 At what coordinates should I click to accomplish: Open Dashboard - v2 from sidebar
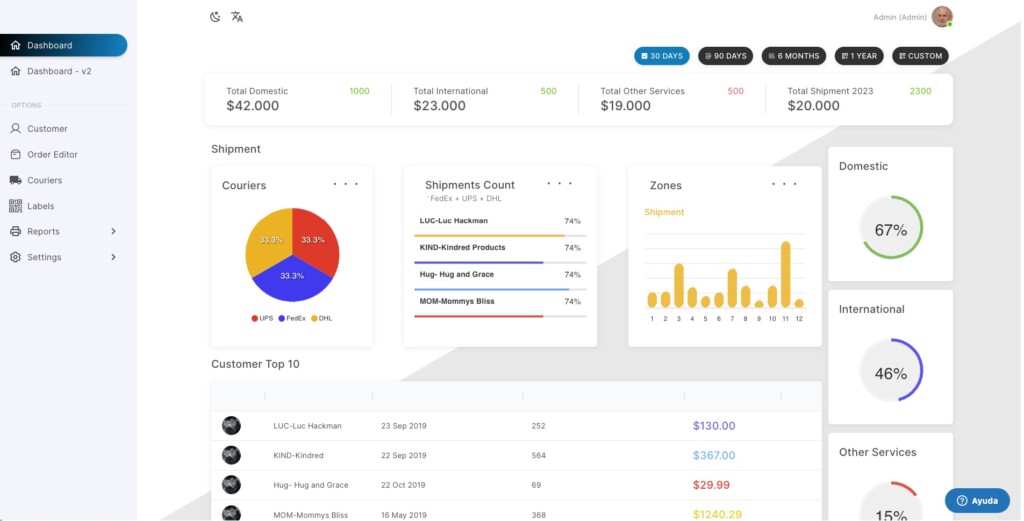pyautogui.click(x=58, y=72)
